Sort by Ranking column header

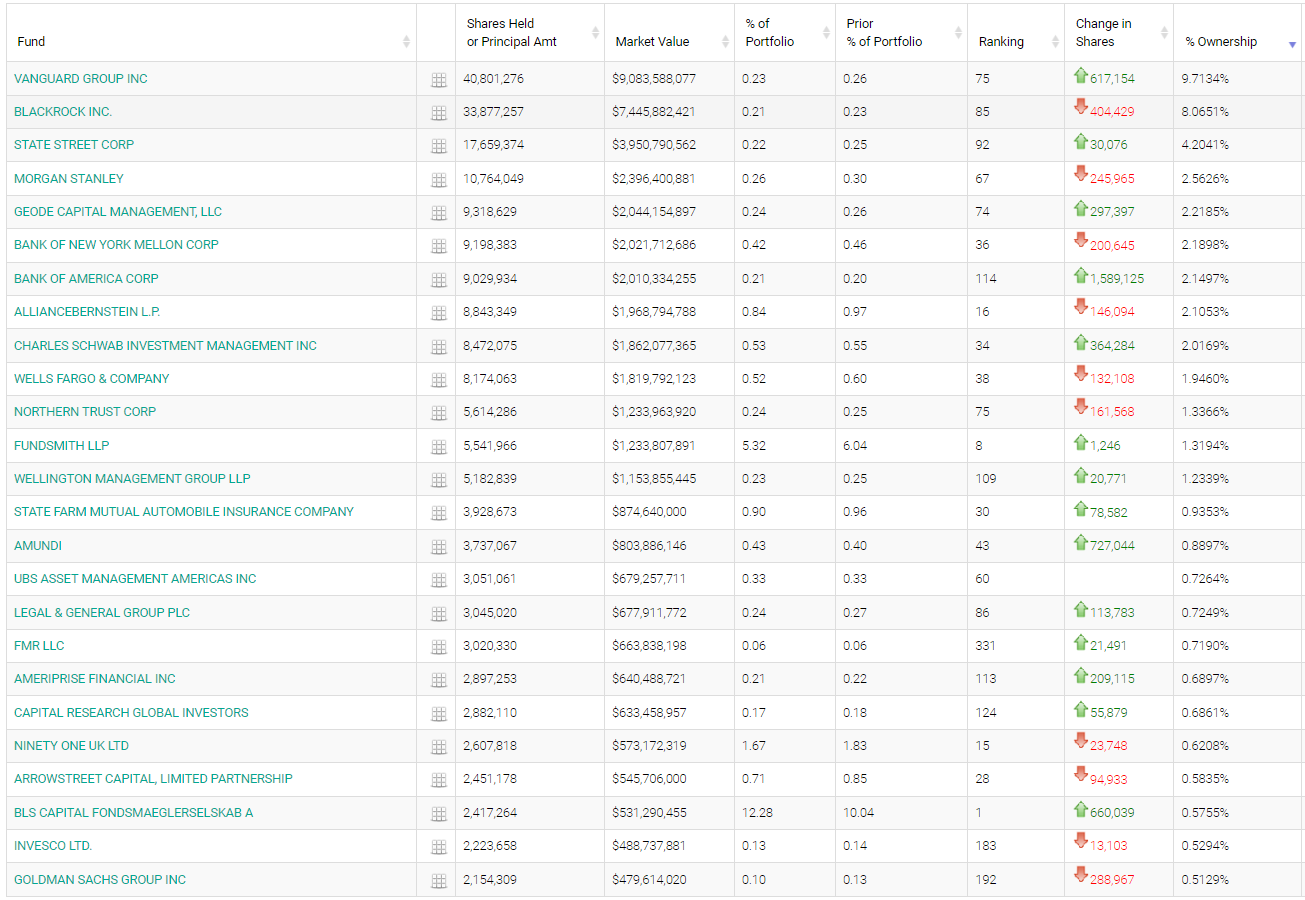[x=1016, y=33]
